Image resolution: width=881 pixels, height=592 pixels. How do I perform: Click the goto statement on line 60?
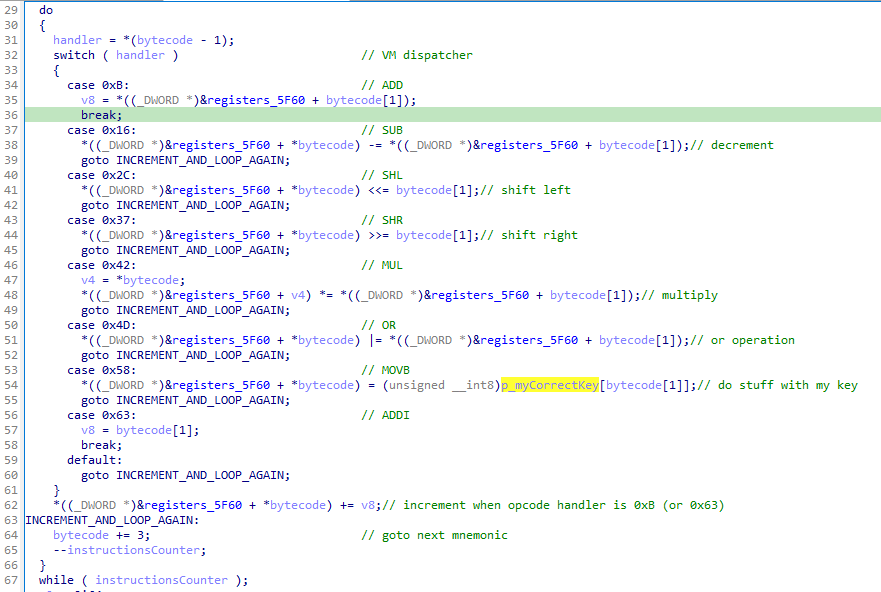pos(186,475)
